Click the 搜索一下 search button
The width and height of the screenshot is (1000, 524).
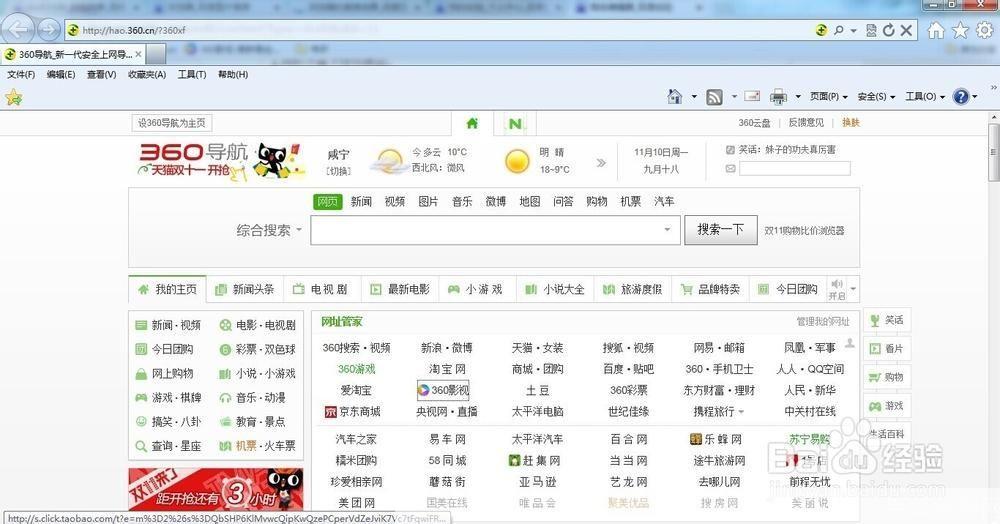(x=721, y=229)
